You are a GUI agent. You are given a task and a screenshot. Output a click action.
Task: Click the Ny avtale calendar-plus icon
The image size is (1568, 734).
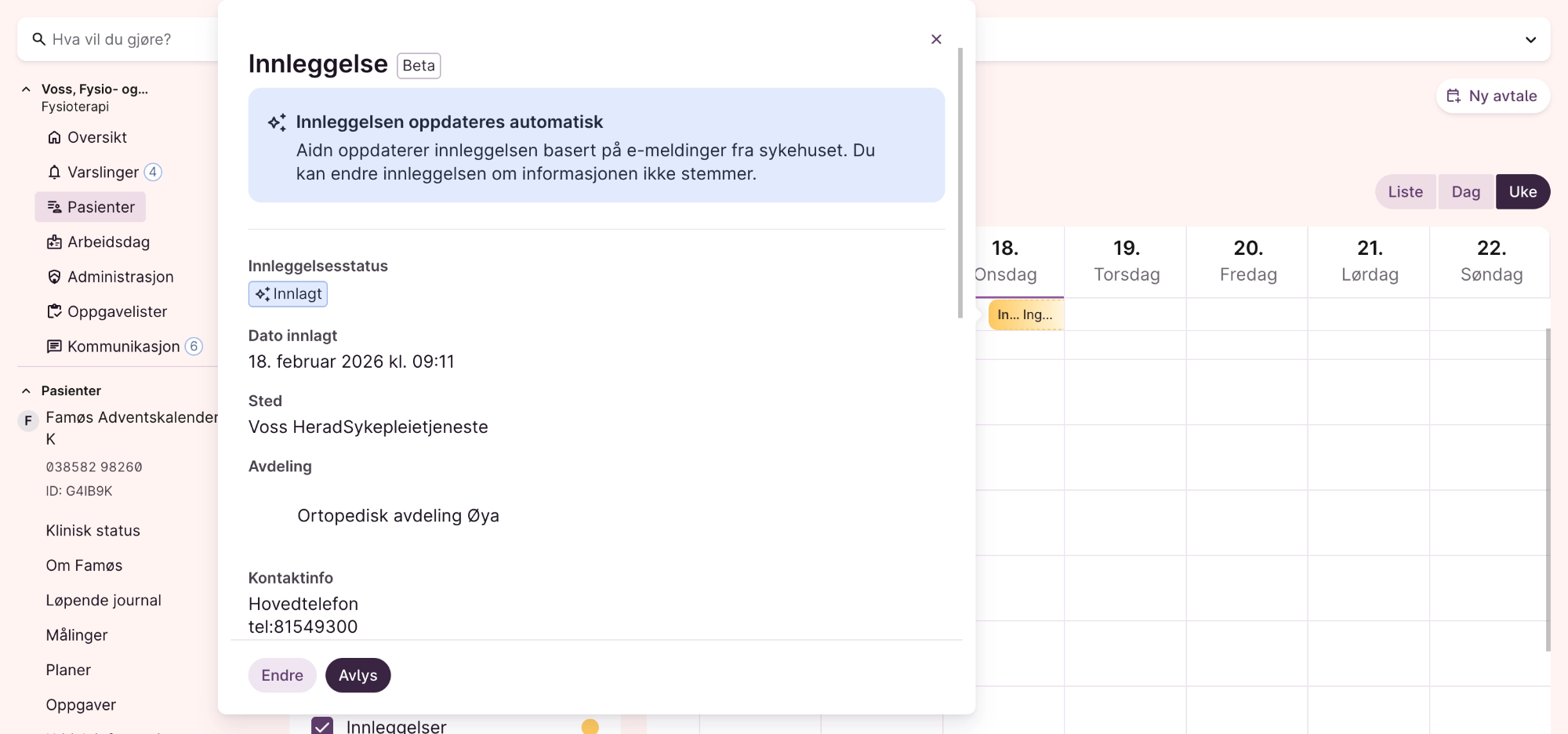(x=1454, y=96)
